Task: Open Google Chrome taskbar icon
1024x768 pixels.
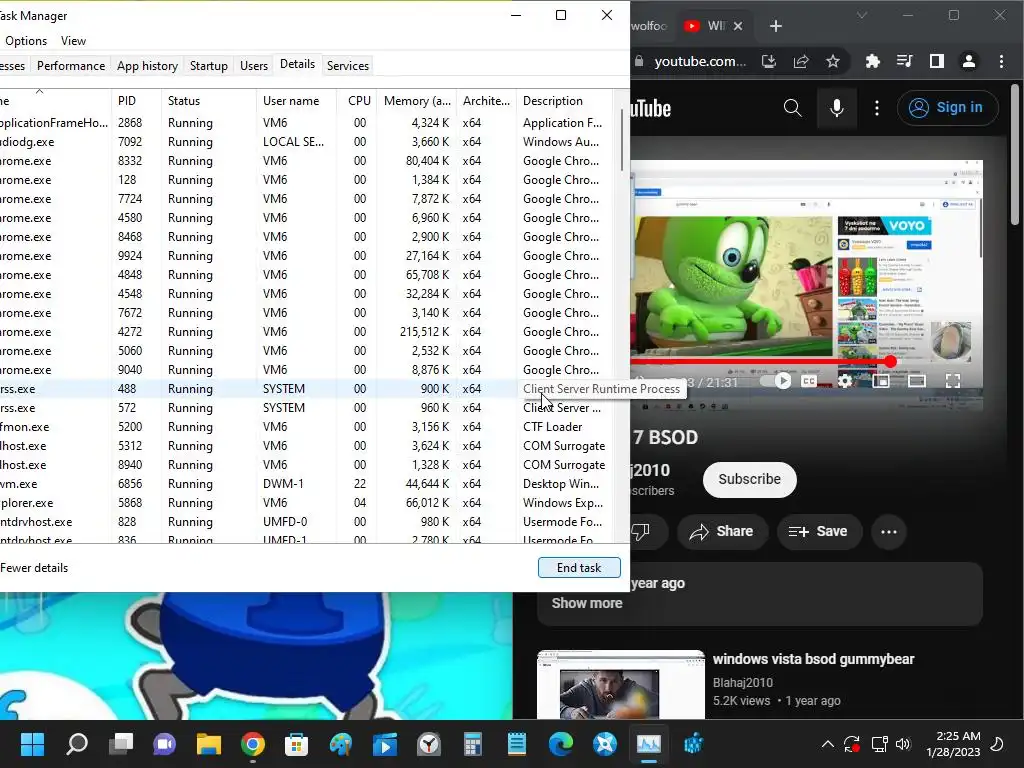Action: pos(253,744)
